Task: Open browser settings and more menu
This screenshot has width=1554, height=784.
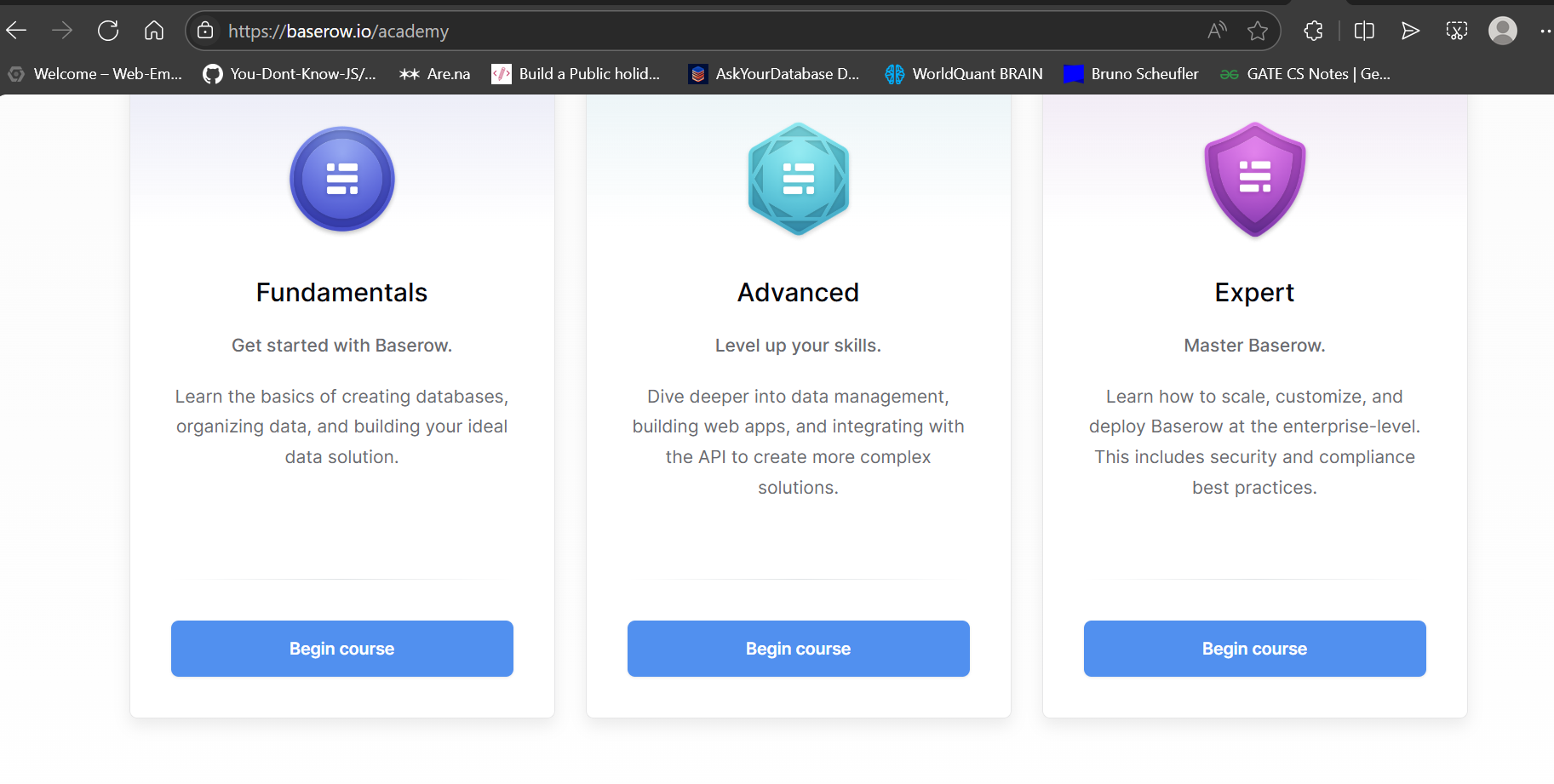Action: point(1545,31)
